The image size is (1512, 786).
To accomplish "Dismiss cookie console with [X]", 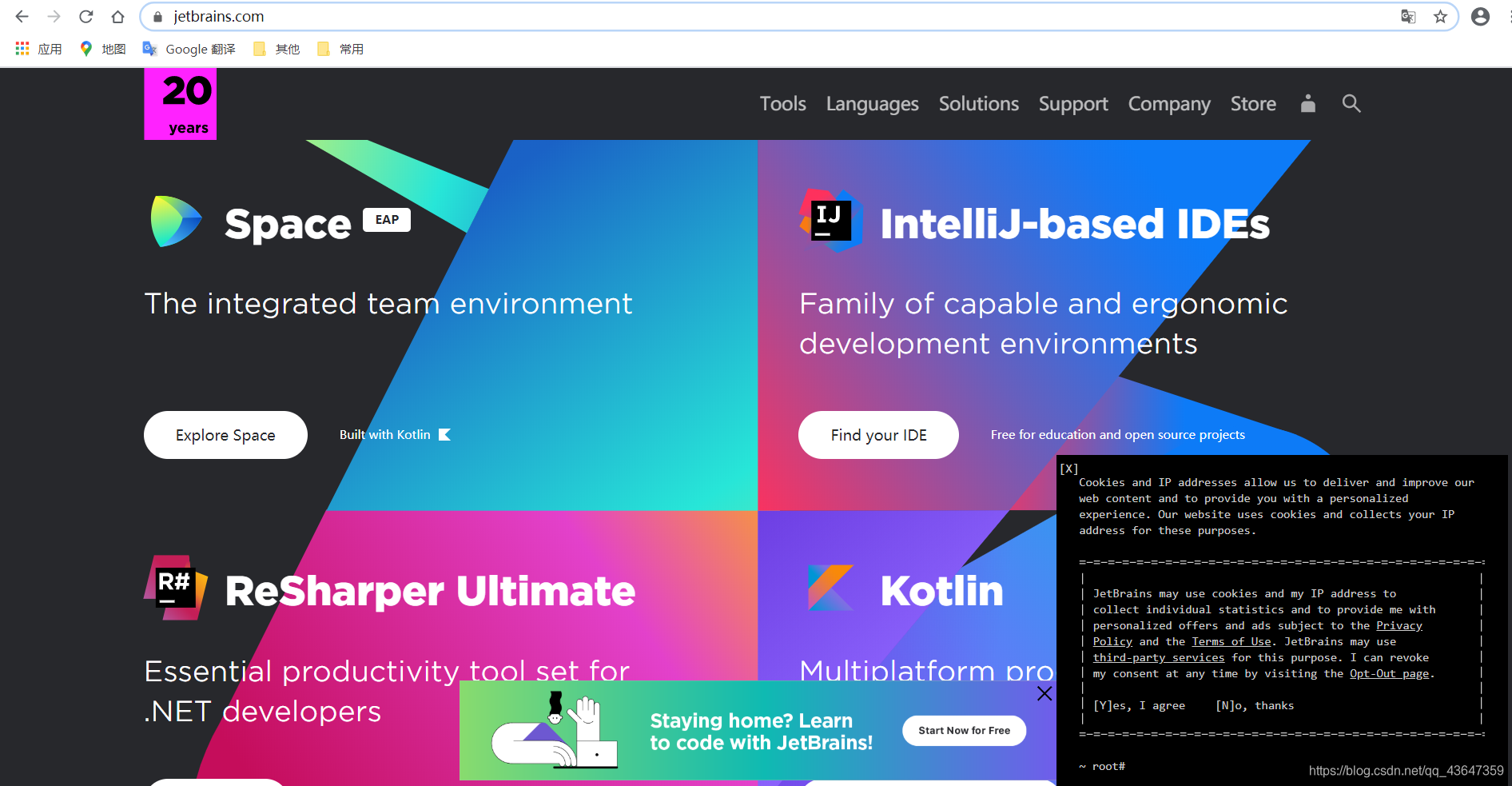I will point(1069,469).
